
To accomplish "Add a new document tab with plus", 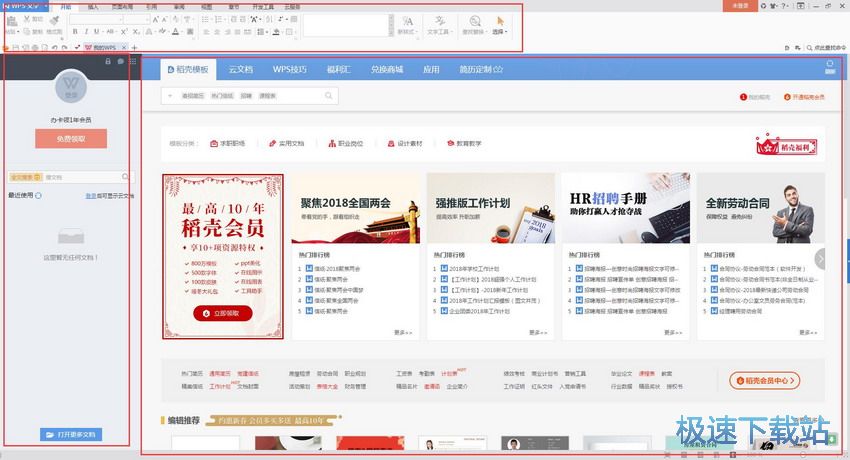I will pos(134,48).
